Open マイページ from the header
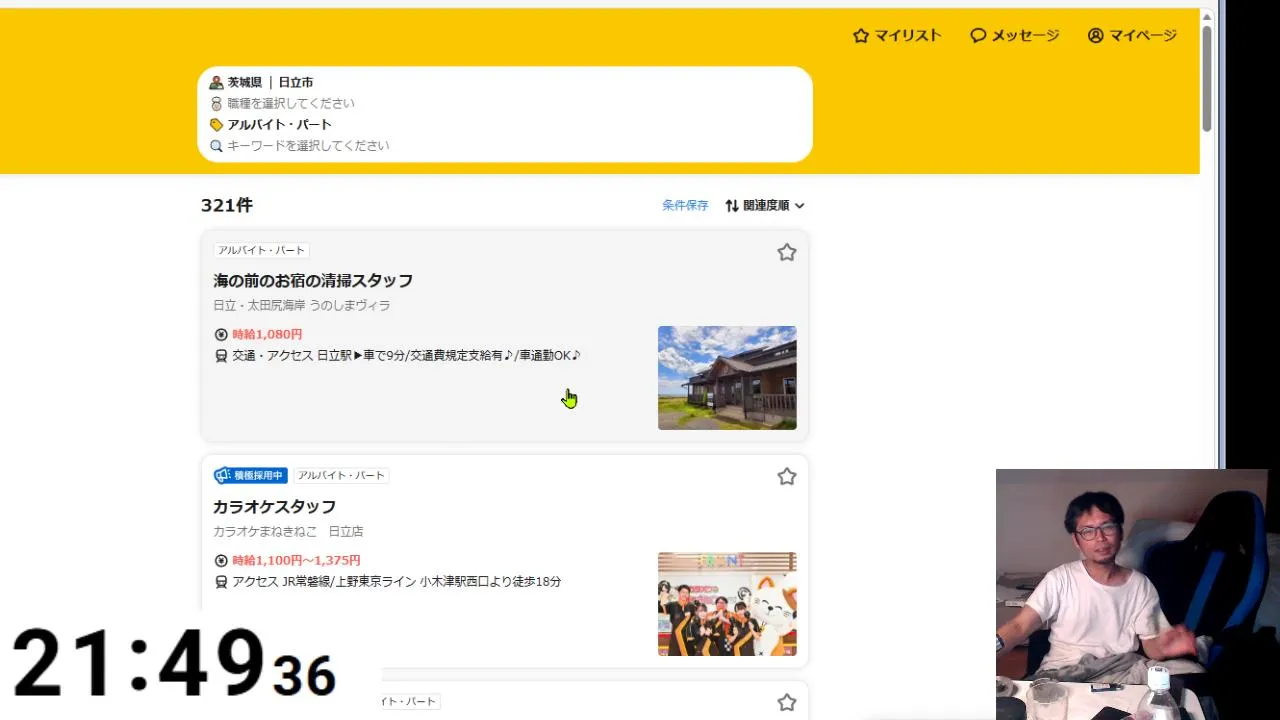This screenshot has width=1280, height=720. point(1132,35)
